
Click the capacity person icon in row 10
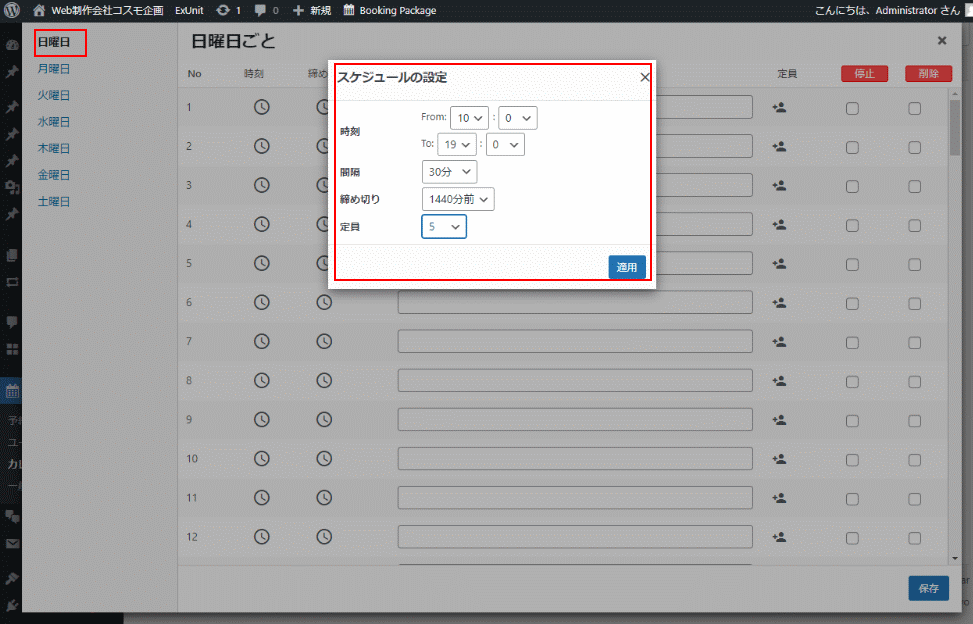[780, 458]
